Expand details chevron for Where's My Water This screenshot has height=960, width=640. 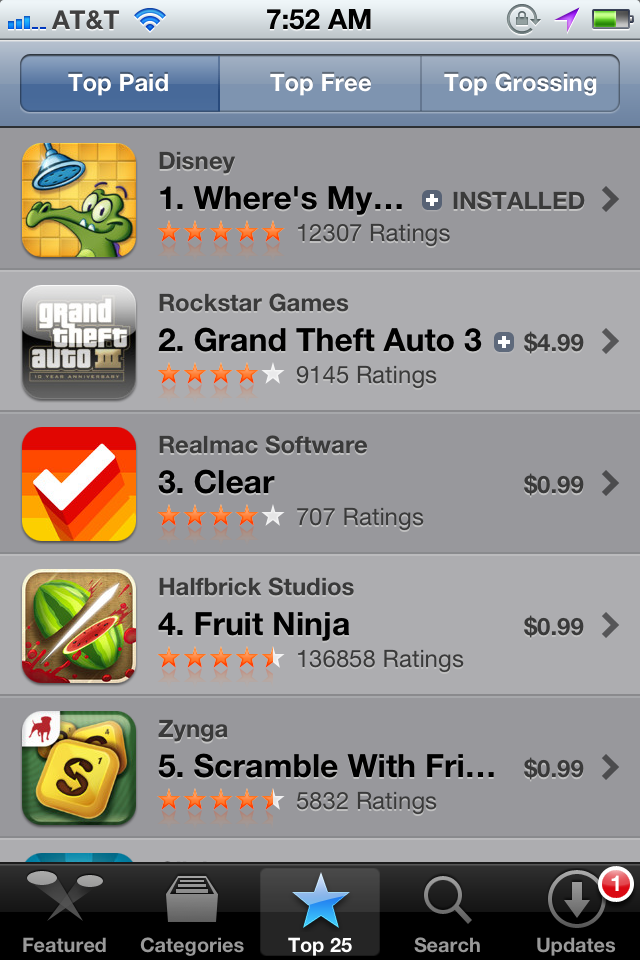coord(610,200)
